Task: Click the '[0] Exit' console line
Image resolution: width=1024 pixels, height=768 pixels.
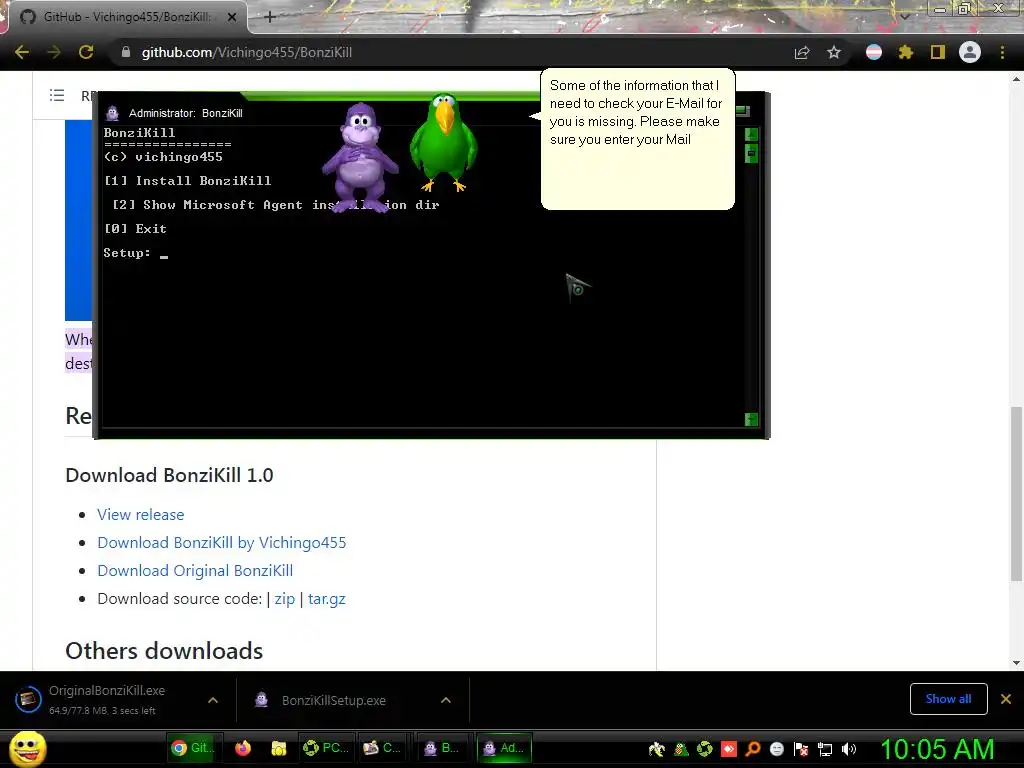Action: click(x=135, y=229)
